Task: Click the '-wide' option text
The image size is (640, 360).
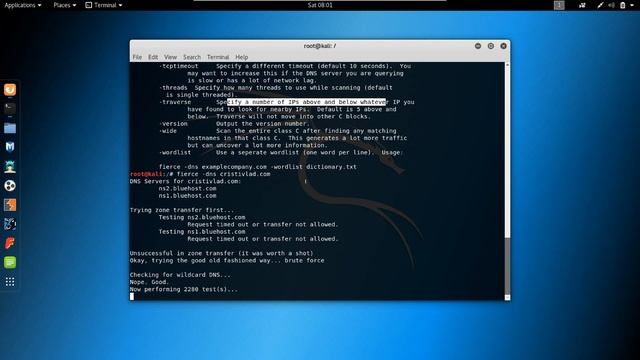Action: [168, 131]
